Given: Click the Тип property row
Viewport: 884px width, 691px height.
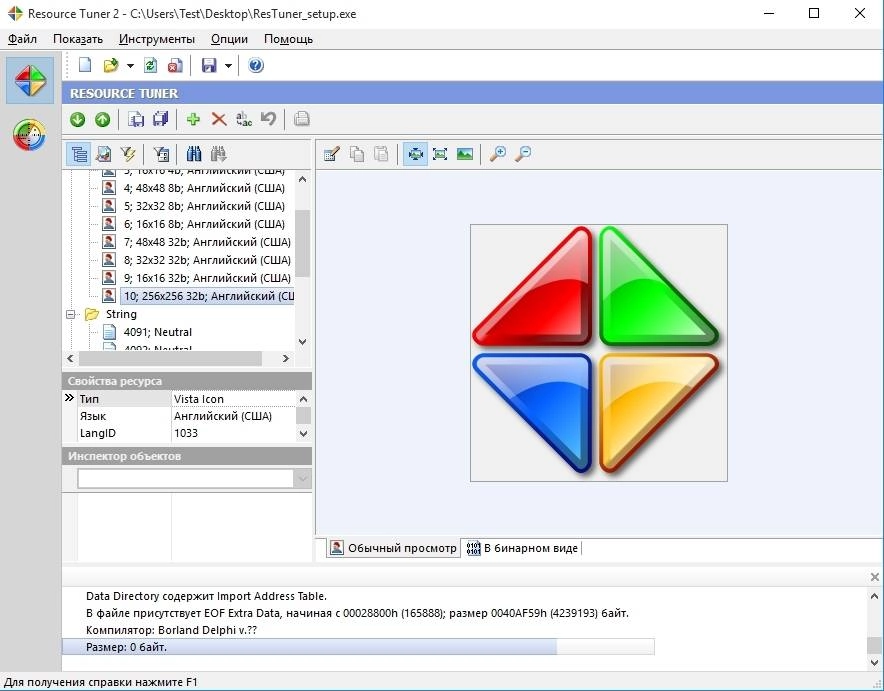Looking at the screenshot, I should (x=179, y=398).
